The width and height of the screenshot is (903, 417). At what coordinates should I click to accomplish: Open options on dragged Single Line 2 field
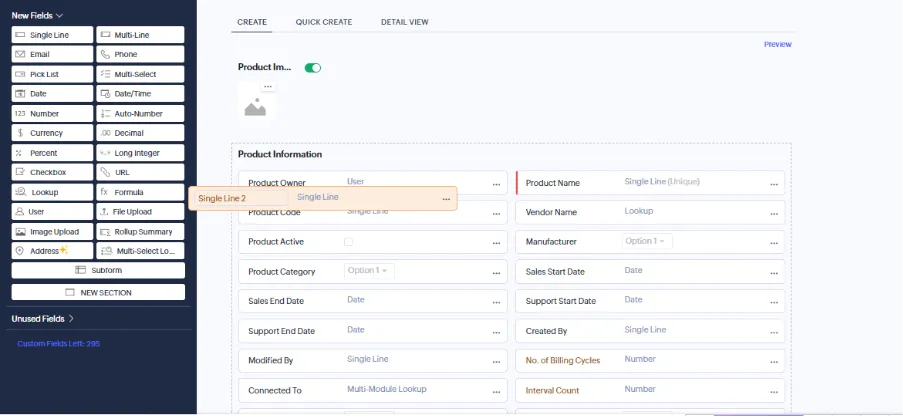(446, 199)
